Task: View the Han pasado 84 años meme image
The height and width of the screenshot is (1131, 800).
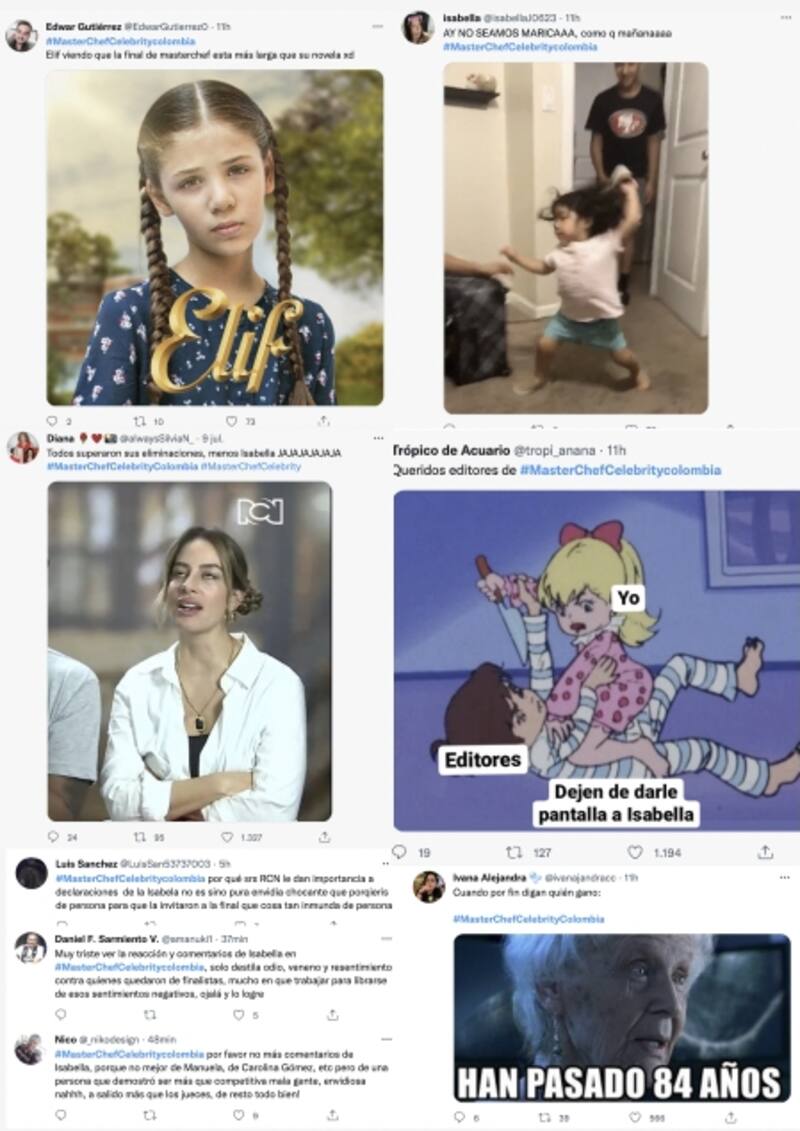Action: pyautogui.click(x=622, y=1018)
